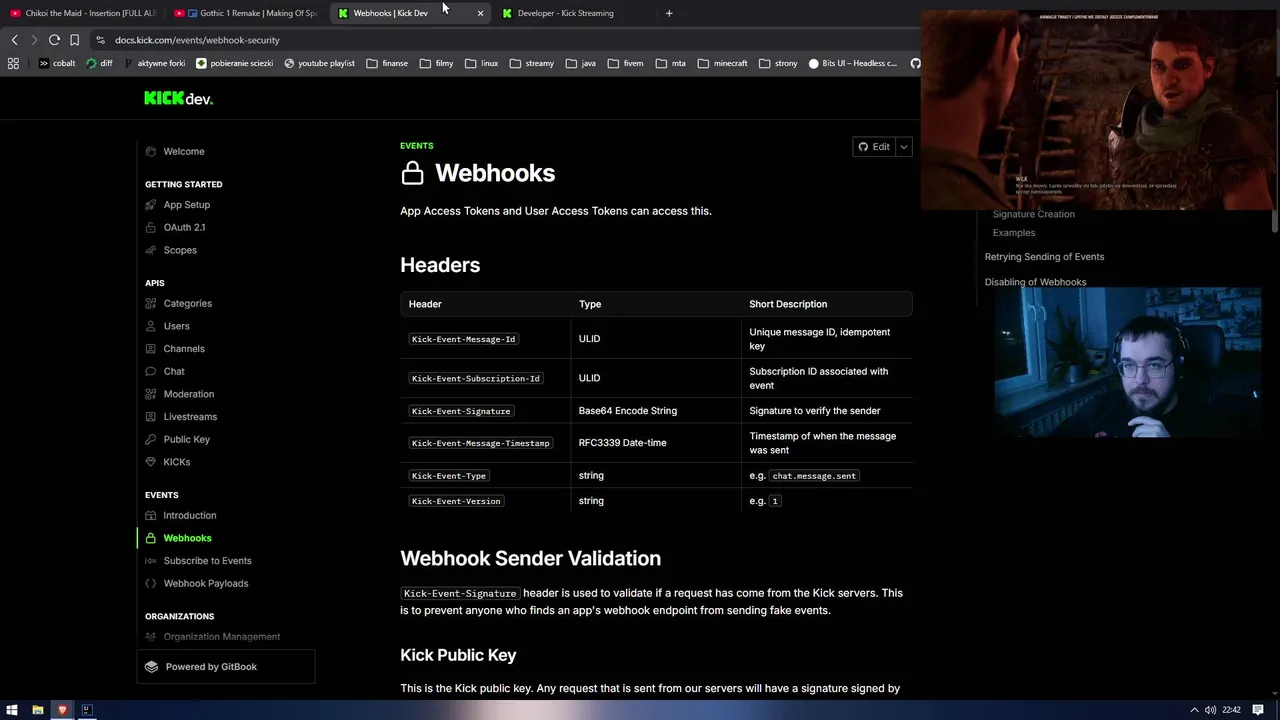Viewport: 1280px width, 720px height.
Task: Open the notification center icon
Action: tap(1258, 710)
